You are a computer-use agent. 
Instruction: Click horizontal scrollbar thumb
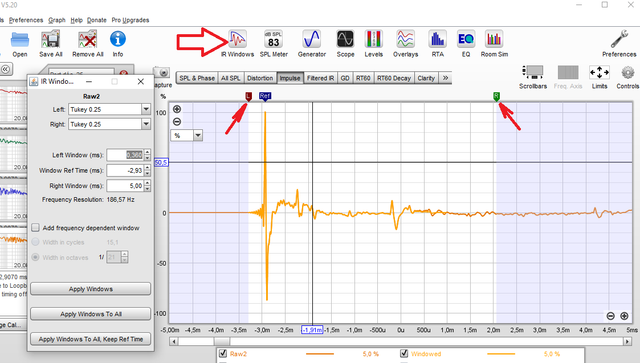coord(222,341)
